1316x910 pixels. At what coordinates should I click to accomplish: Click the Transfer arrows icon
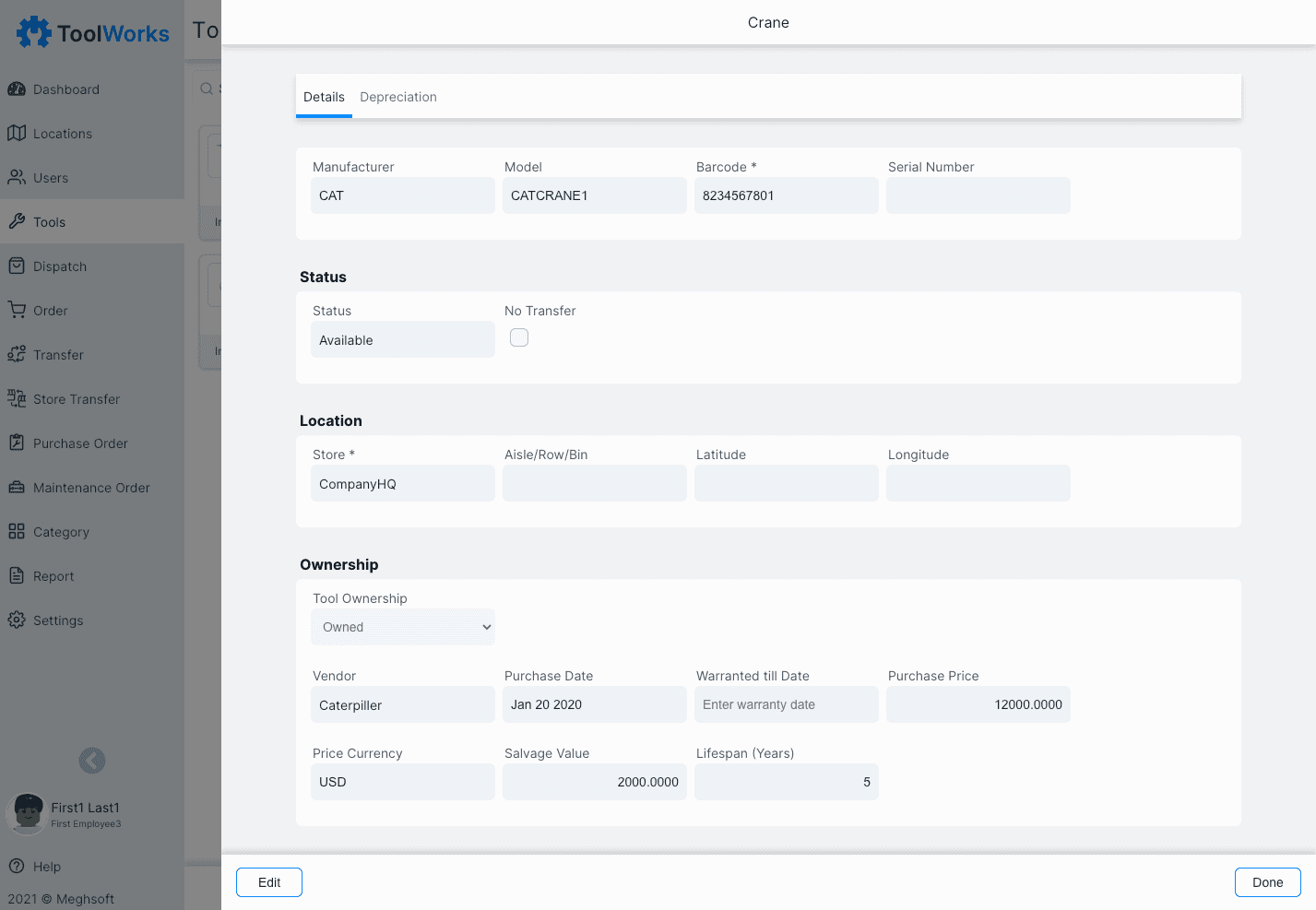tap(17, 355)
